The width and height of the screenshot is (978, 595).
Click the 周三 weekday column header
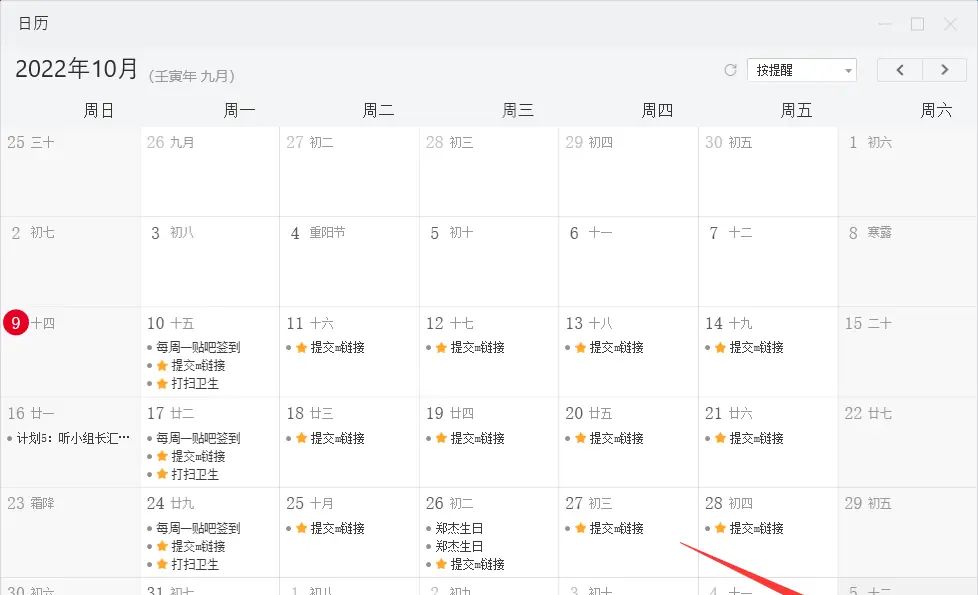click(519, 110)
